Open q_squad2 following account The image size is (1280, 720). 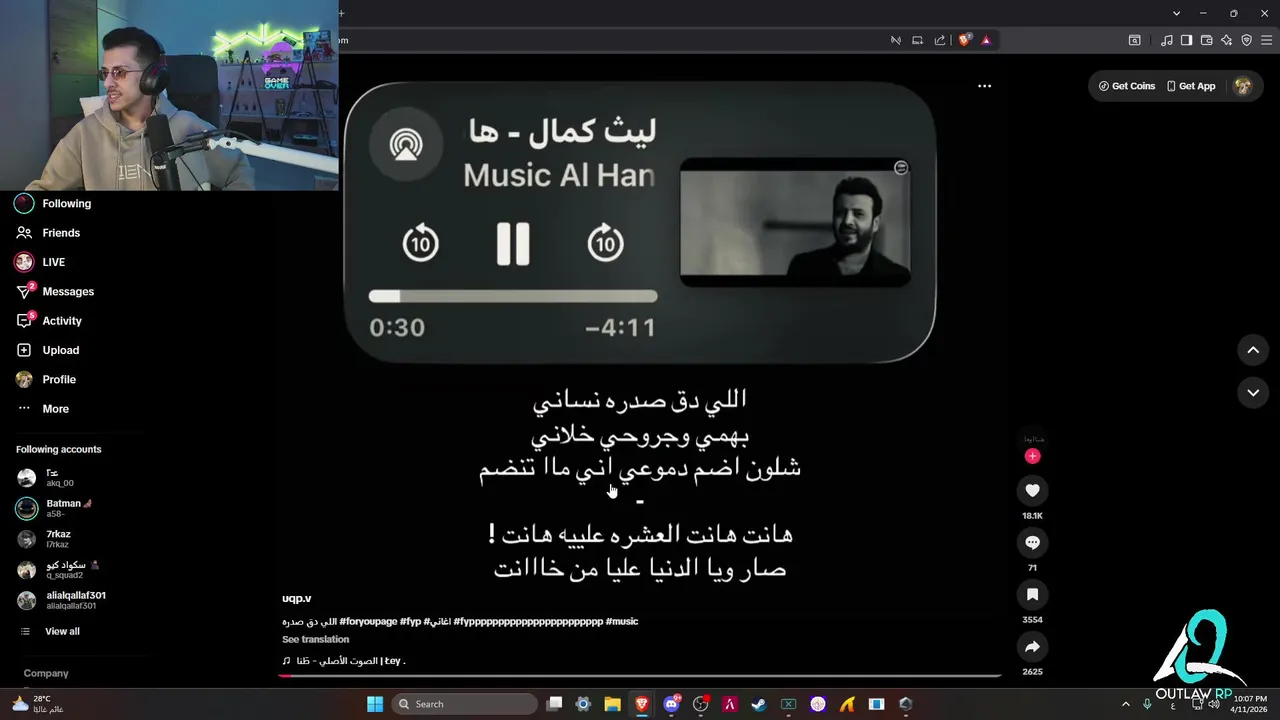58,570
